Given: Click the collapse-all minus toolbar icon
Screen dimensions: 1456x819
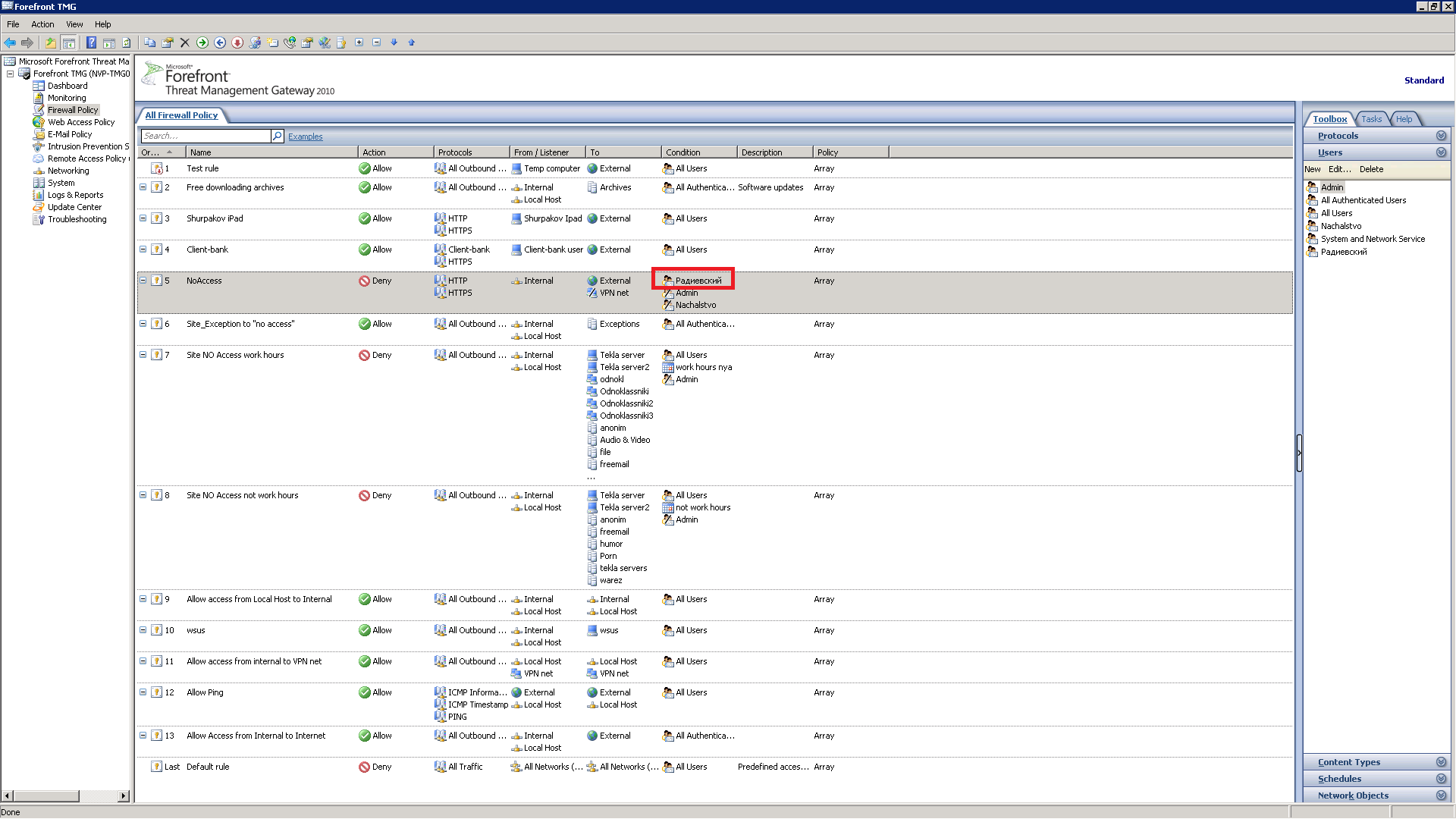Looking at the screenshot, I should tap(377, 42).
